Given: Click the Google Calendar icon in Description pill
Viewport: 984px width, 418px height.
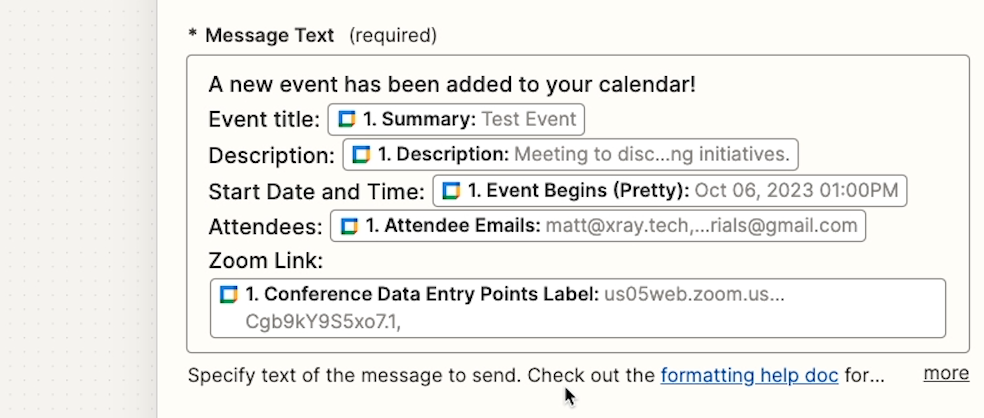Looking at the screenshot, I should (361, 154).
